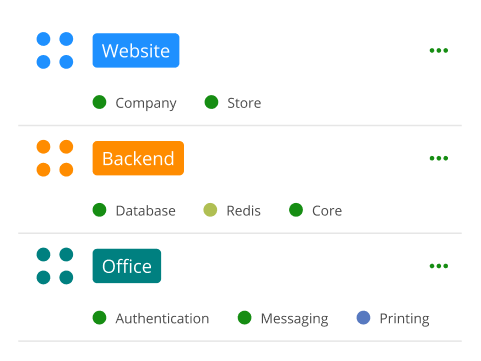Click the orange drag handle beside Backend
481x361 pixels.
tap(55, 158)
